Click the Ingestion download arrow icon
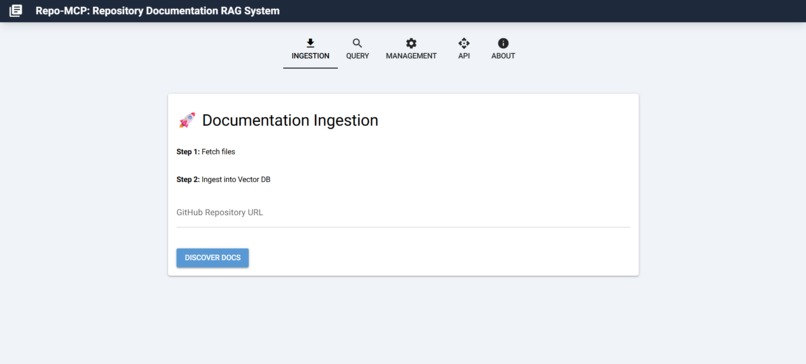This screenshot has height=364, width=806. click(x=310, y=43)
